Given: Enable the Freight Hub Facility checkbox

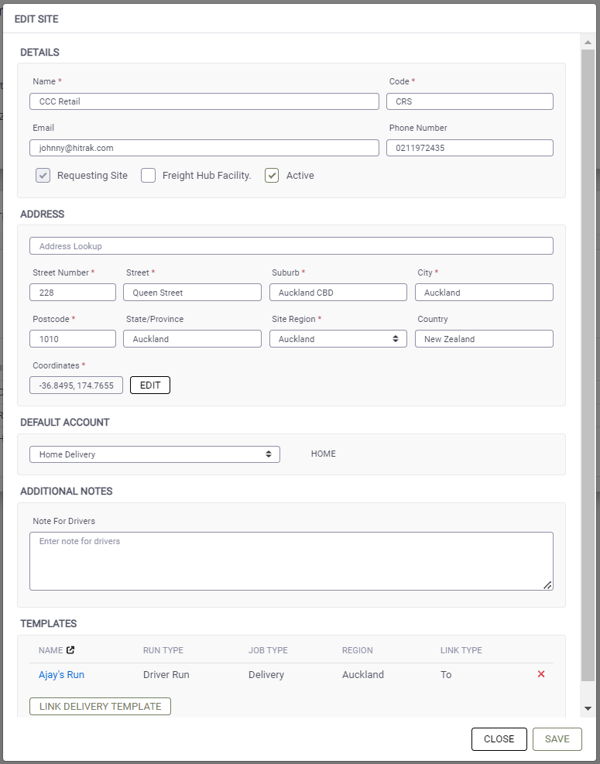Looking at the screenshot, I should tap(148, 175).
